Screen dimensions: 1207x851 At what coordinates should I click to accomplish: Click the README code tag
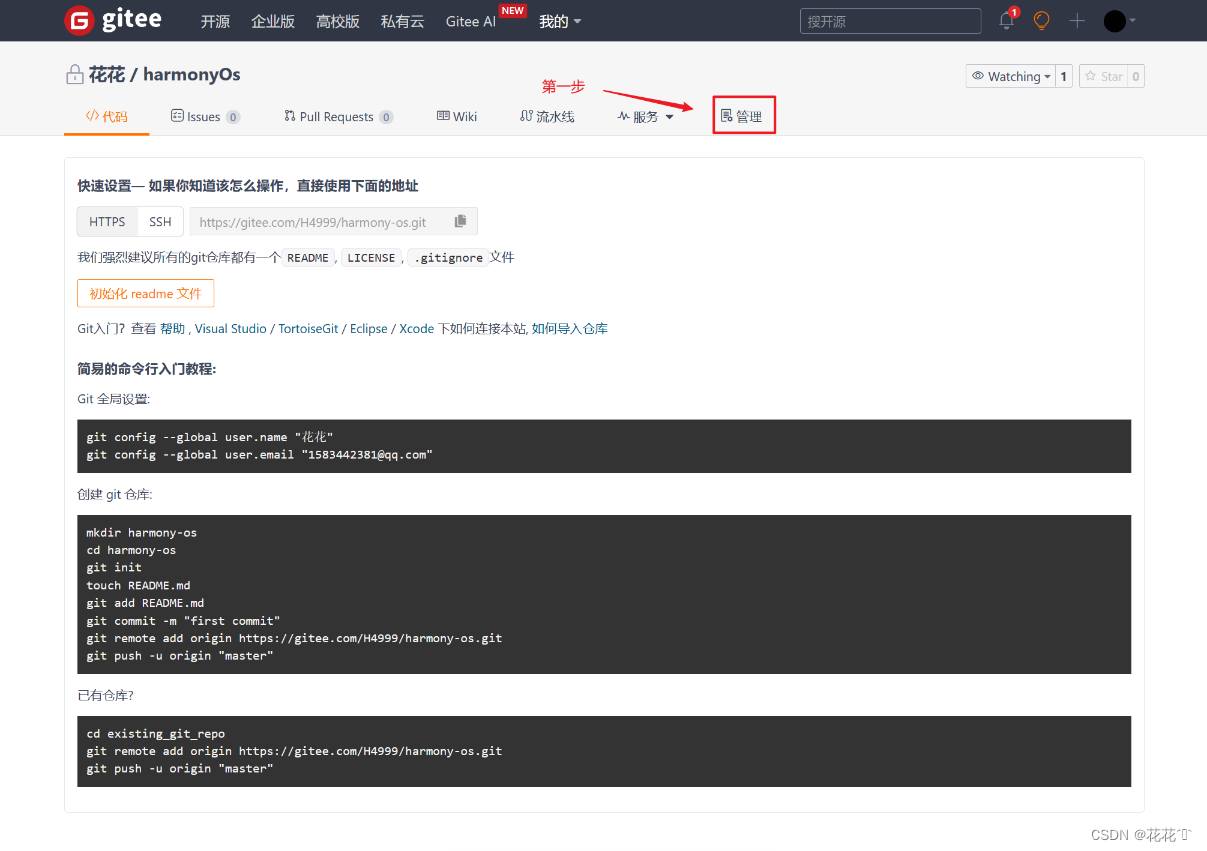(308, 257)
